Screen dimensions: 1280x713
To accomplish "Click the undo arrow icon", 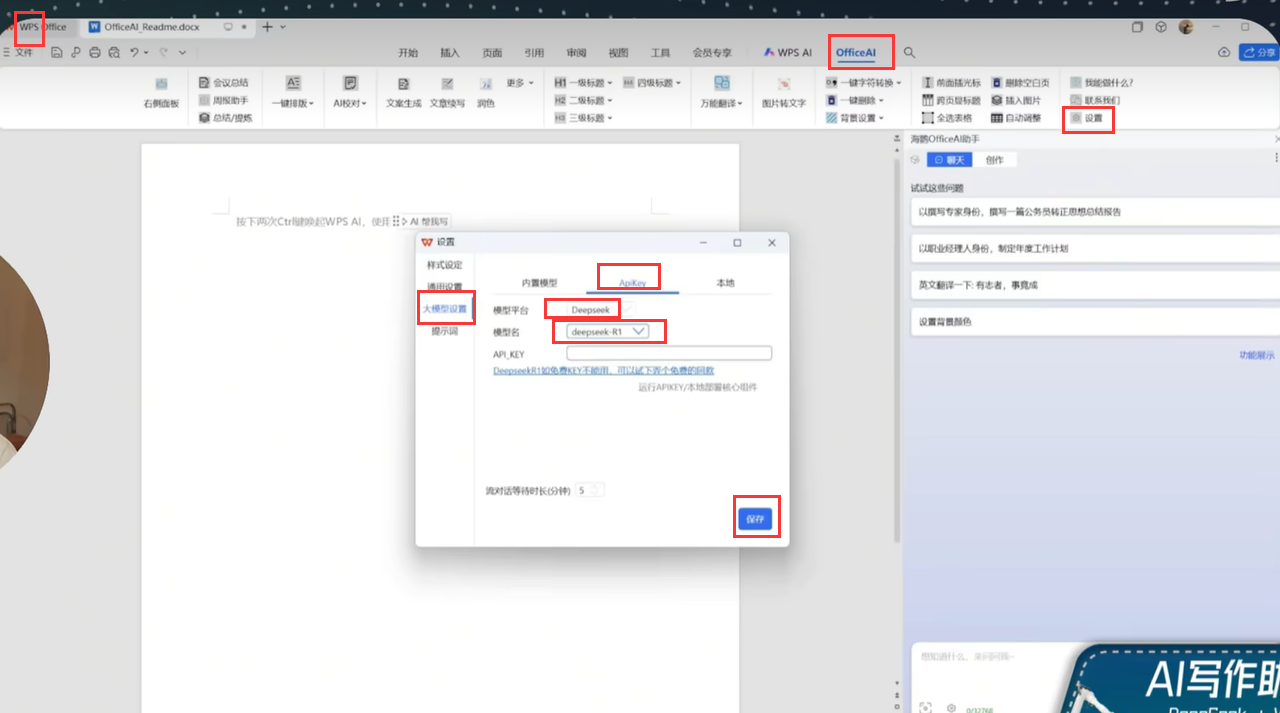I will (135, 52).
